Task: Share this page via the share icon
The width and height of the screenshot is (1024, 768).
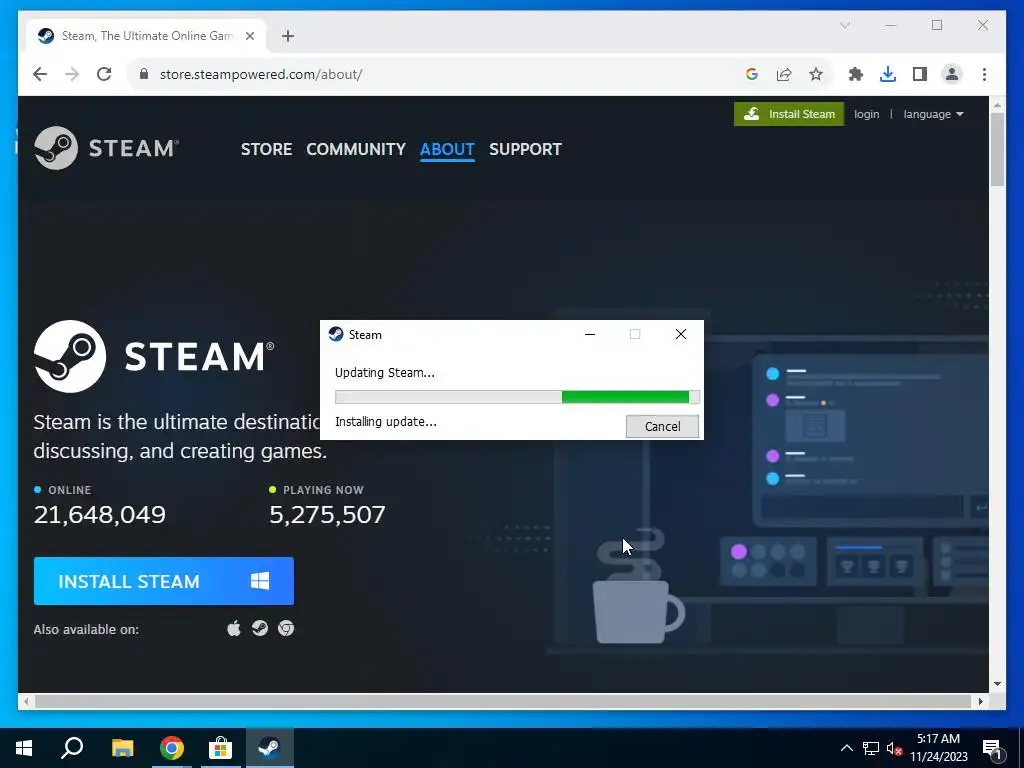Action: (x=784, y=74)
